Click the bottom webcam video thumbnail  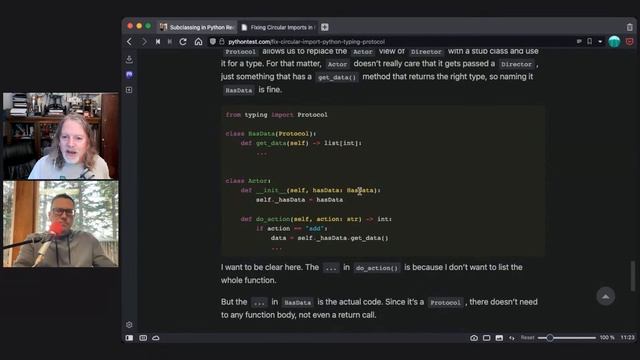[x=61, y=224]
